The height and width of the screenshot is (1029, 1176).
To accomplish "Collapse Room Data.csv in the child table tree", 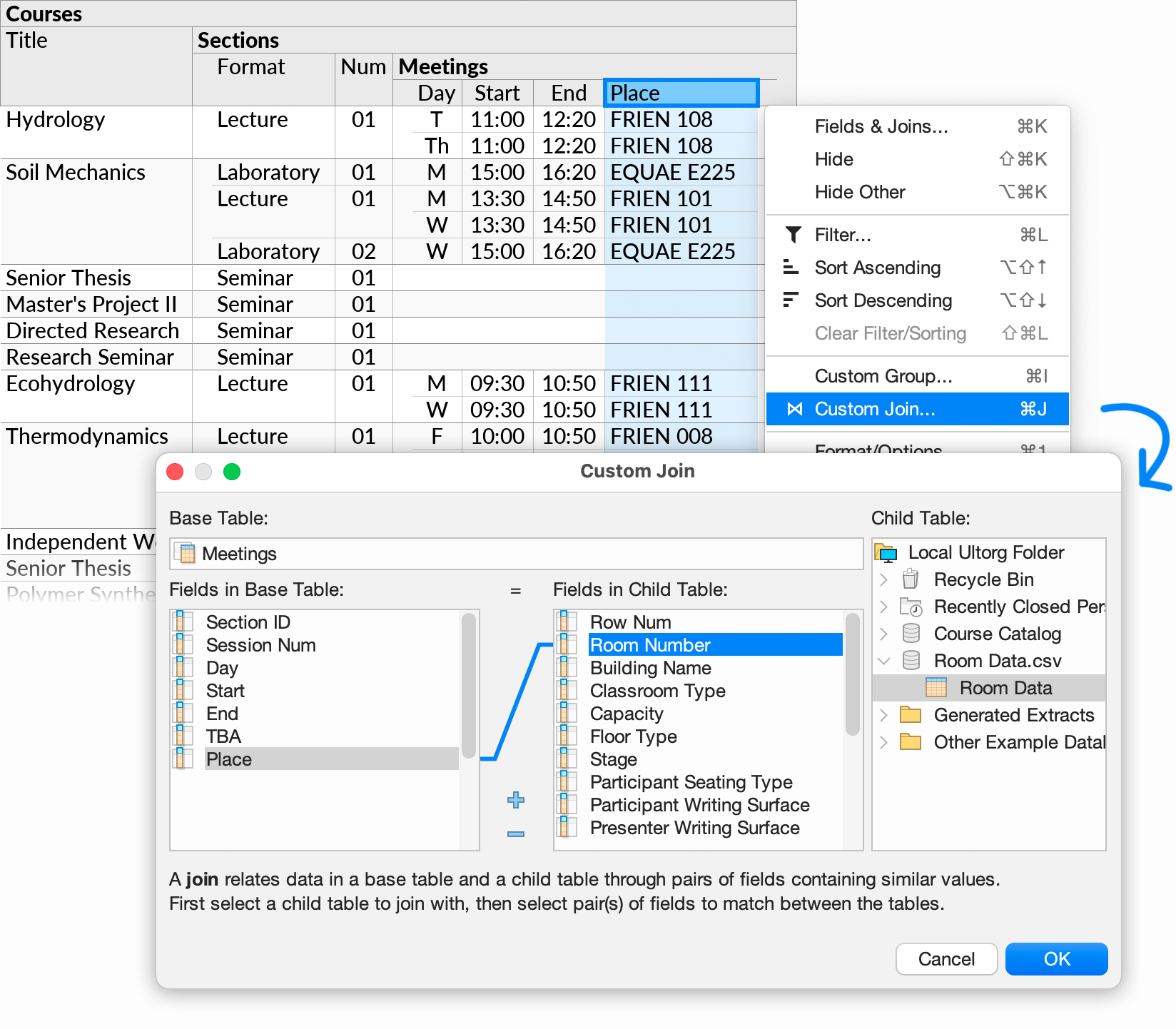I will click(x=884, y=661).
